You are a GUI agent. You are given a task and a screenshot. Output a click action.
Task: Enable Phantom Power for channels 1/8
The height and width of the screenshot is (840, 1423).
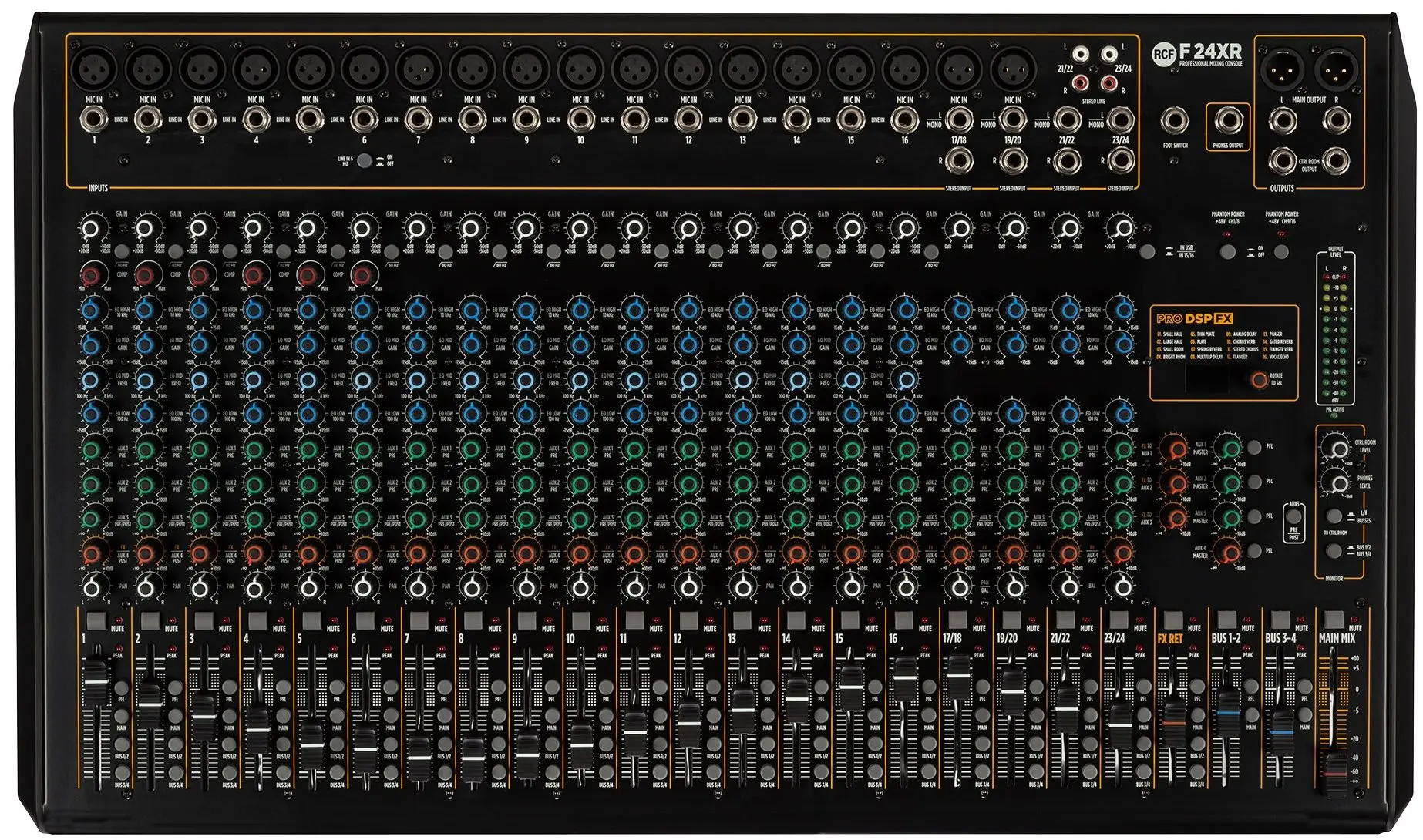click(x=1227, y=251)
